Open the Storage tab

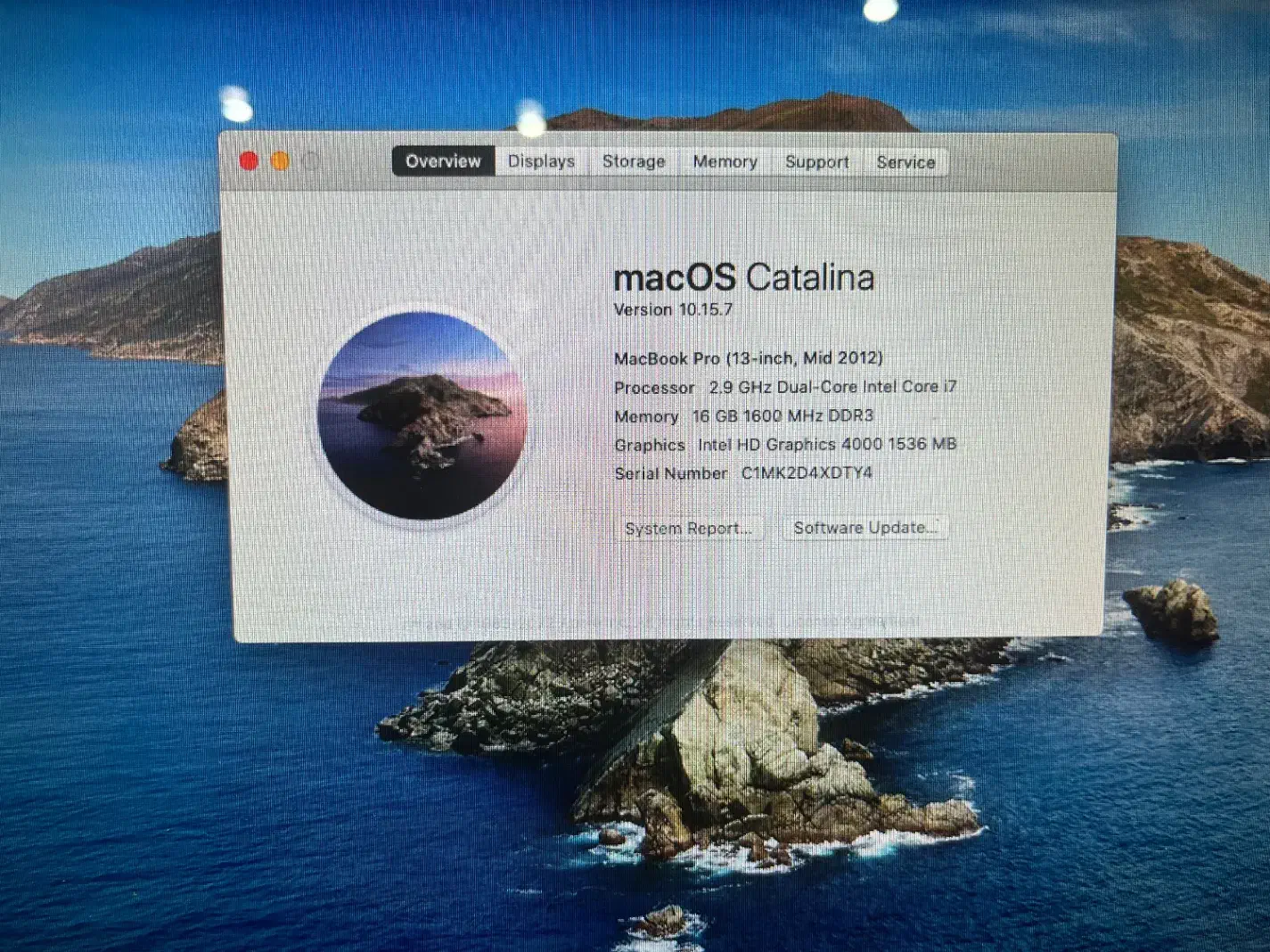[634, 161]
